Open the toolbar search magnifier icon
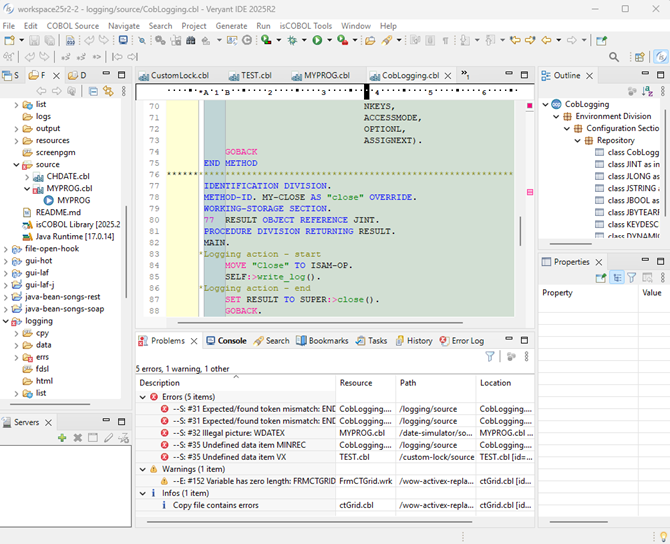Image resolution: width=670 pixels, height=544 pixels. click(x=614, y=58)
